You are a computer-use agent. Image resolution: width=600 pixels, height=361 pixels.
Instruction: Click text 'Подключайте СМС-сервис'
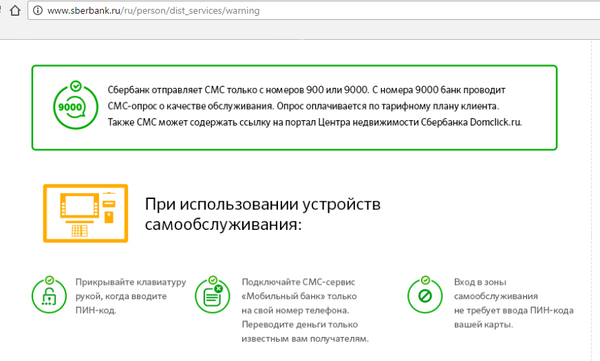pos(298,282)
